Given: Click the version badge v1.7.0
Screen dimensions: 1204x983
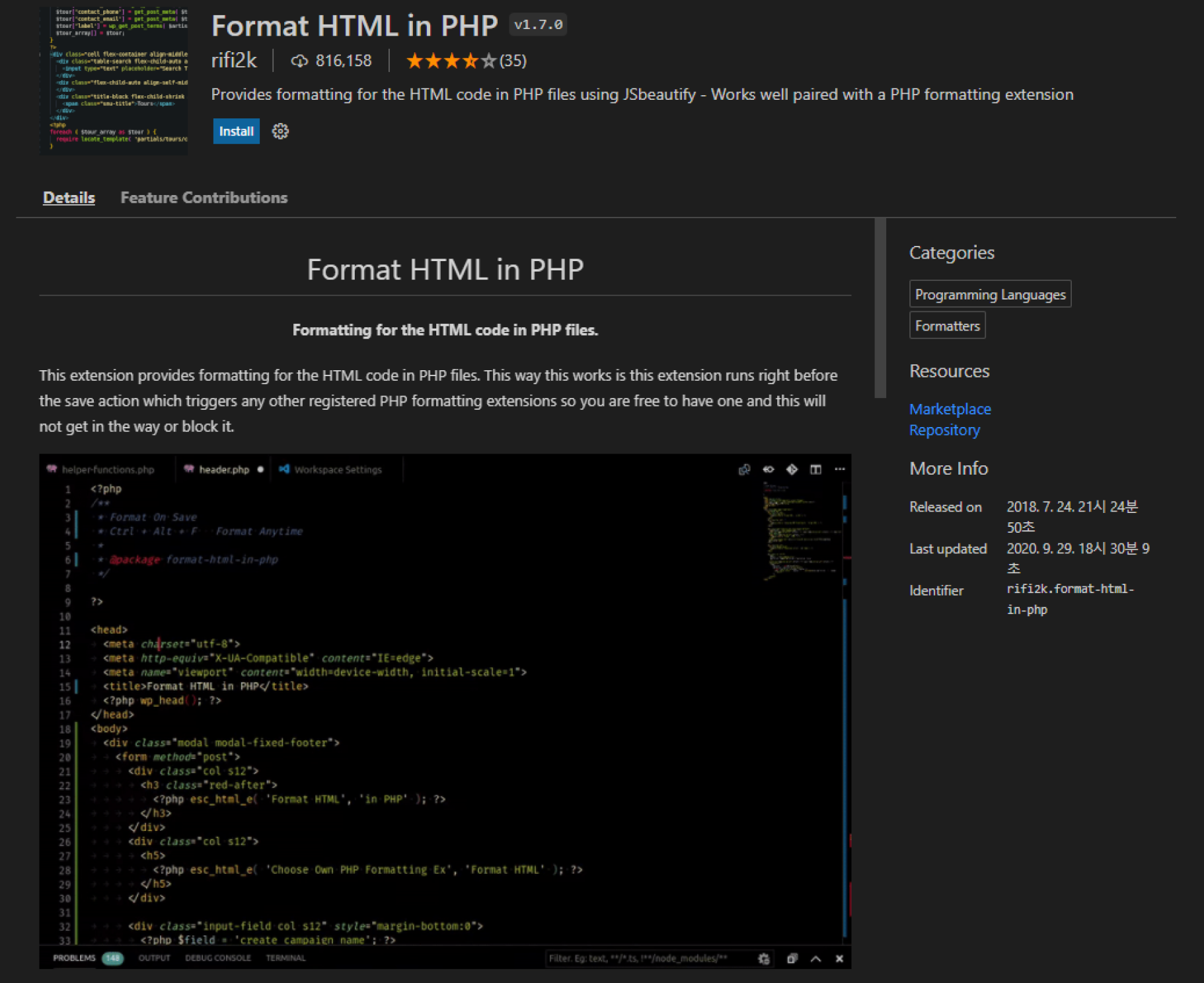Looking at the screenshot, I should [538, 24].
